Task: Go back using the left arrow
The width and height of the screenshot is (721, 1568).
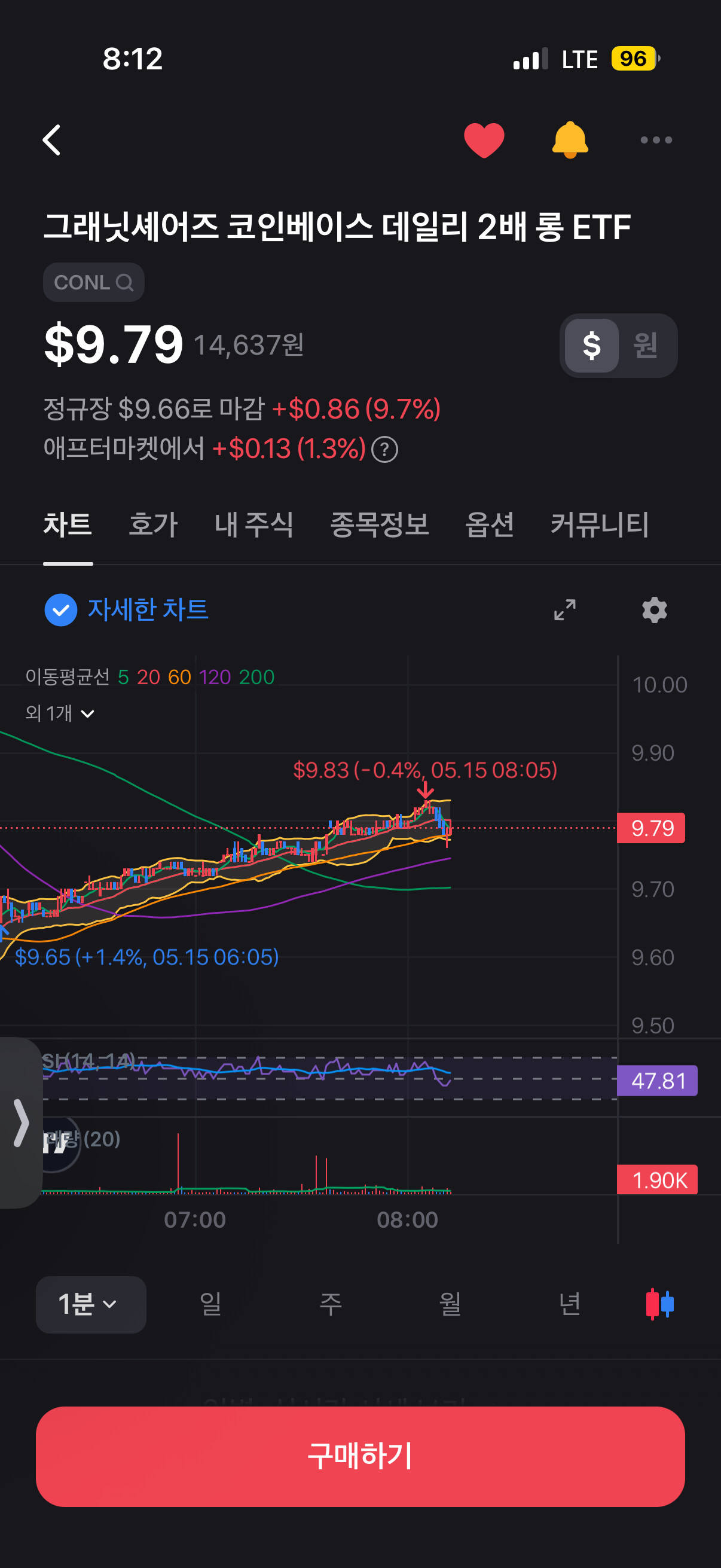Action: (53, 140)
